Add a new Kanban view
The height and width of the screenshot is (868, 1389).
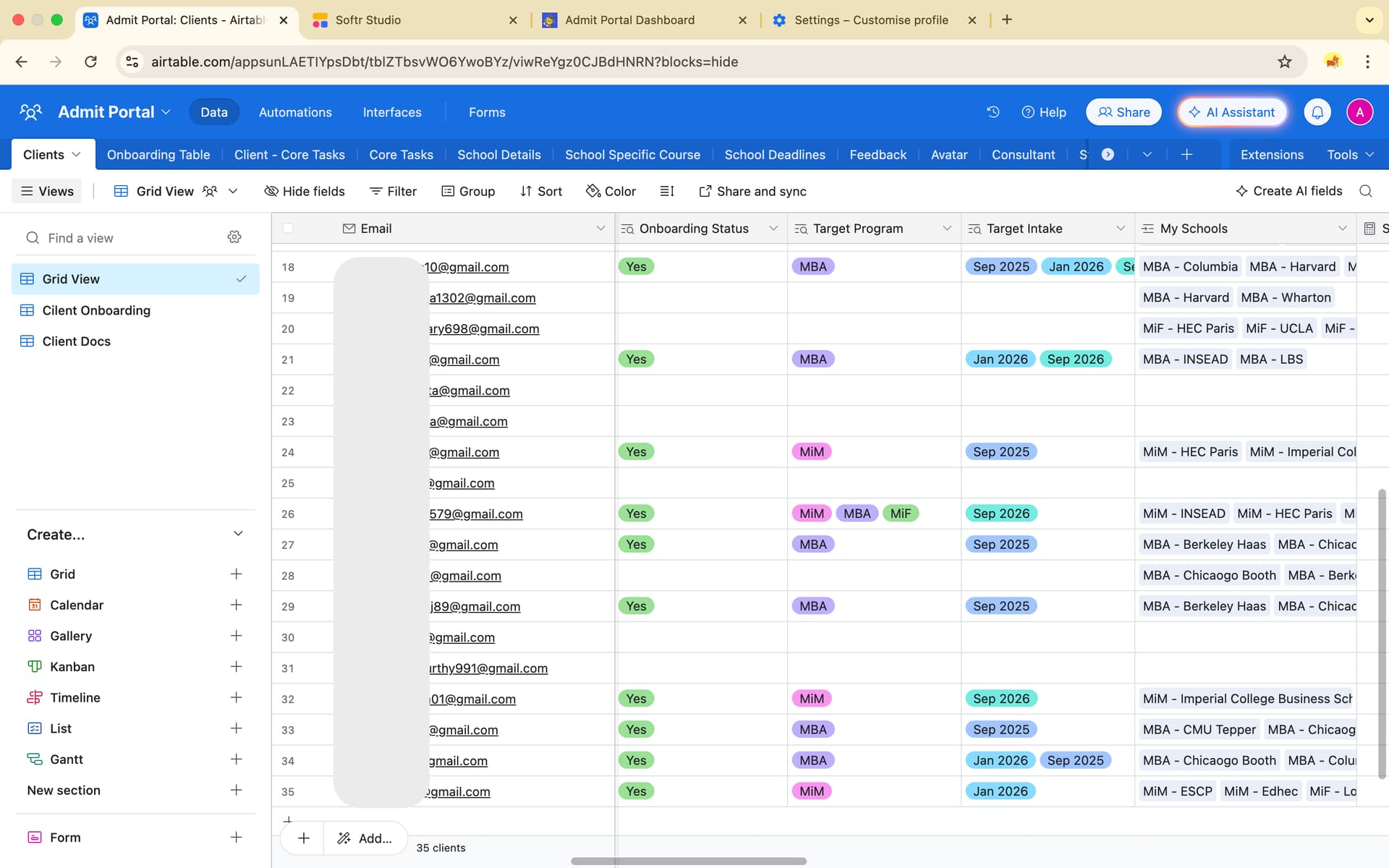pyautogui.click(x=236, y=666)
